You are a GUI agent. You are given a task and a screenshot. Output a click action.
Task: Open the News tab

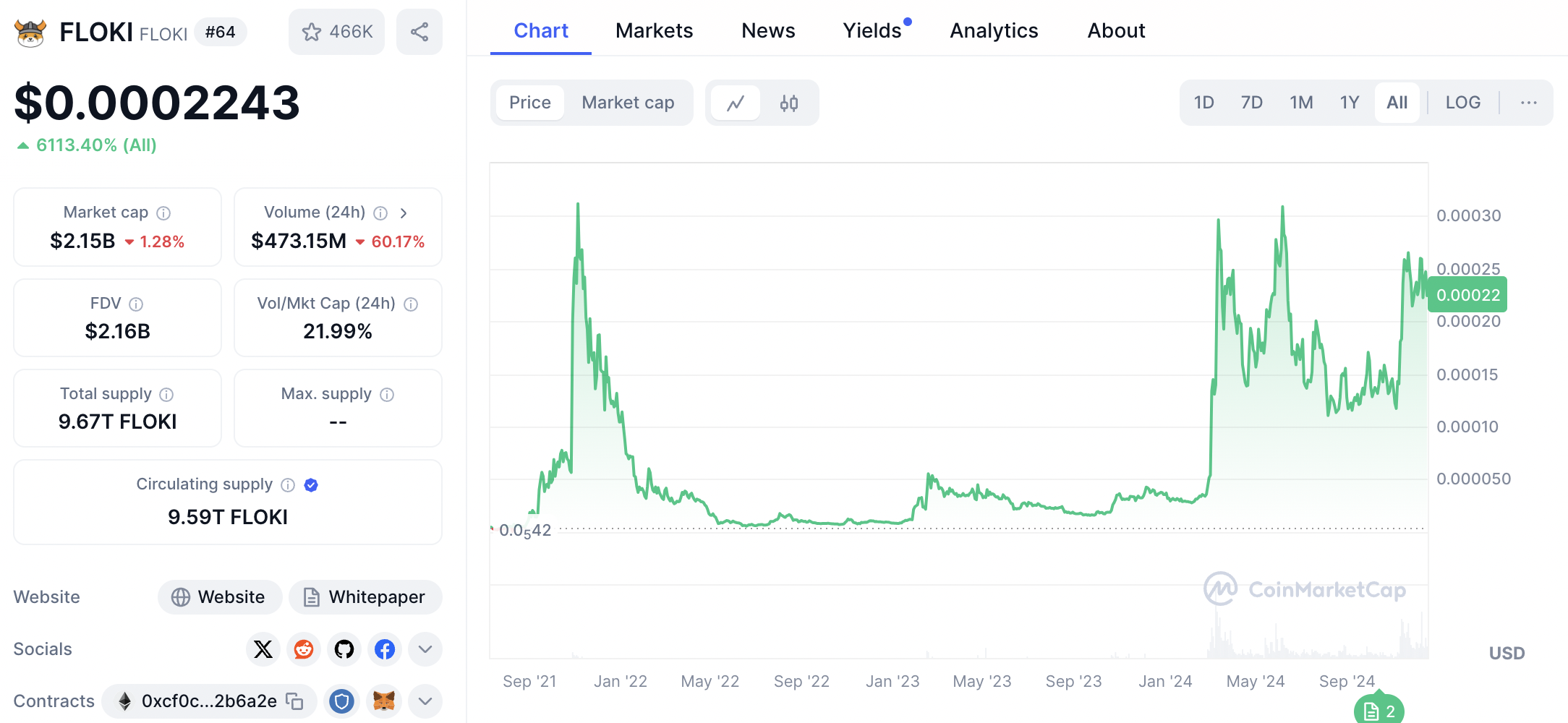[x=768, y=30]
